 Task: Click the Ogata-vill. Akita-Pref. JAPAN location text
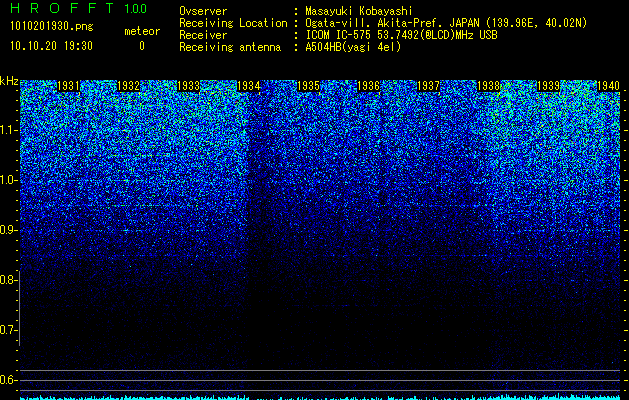point(446,23)
